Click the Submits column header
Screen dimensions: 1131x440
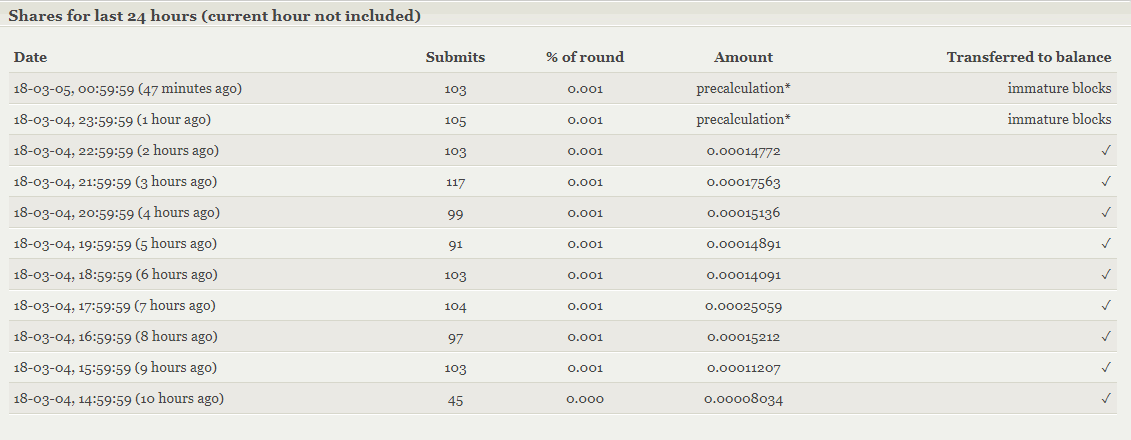(455, 57)
